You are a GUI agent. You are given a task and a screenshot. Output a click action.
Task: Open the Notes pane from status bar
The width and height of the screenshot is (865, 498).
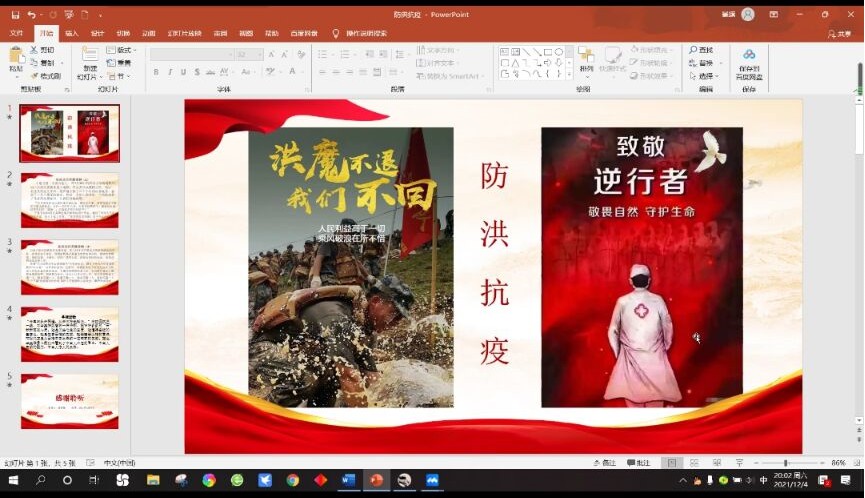pyautogui.click(x=605, y=463)
